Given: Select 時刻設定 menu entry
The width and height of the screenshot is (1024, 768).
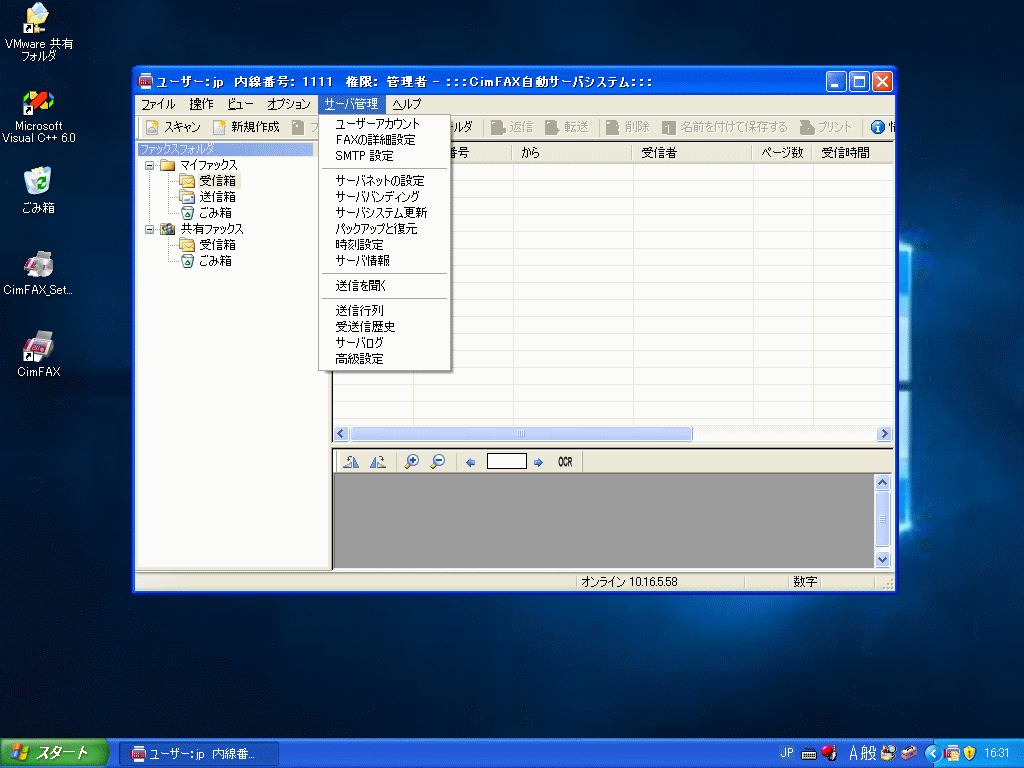Looking at the screenshot, I should tap(385, 245).
